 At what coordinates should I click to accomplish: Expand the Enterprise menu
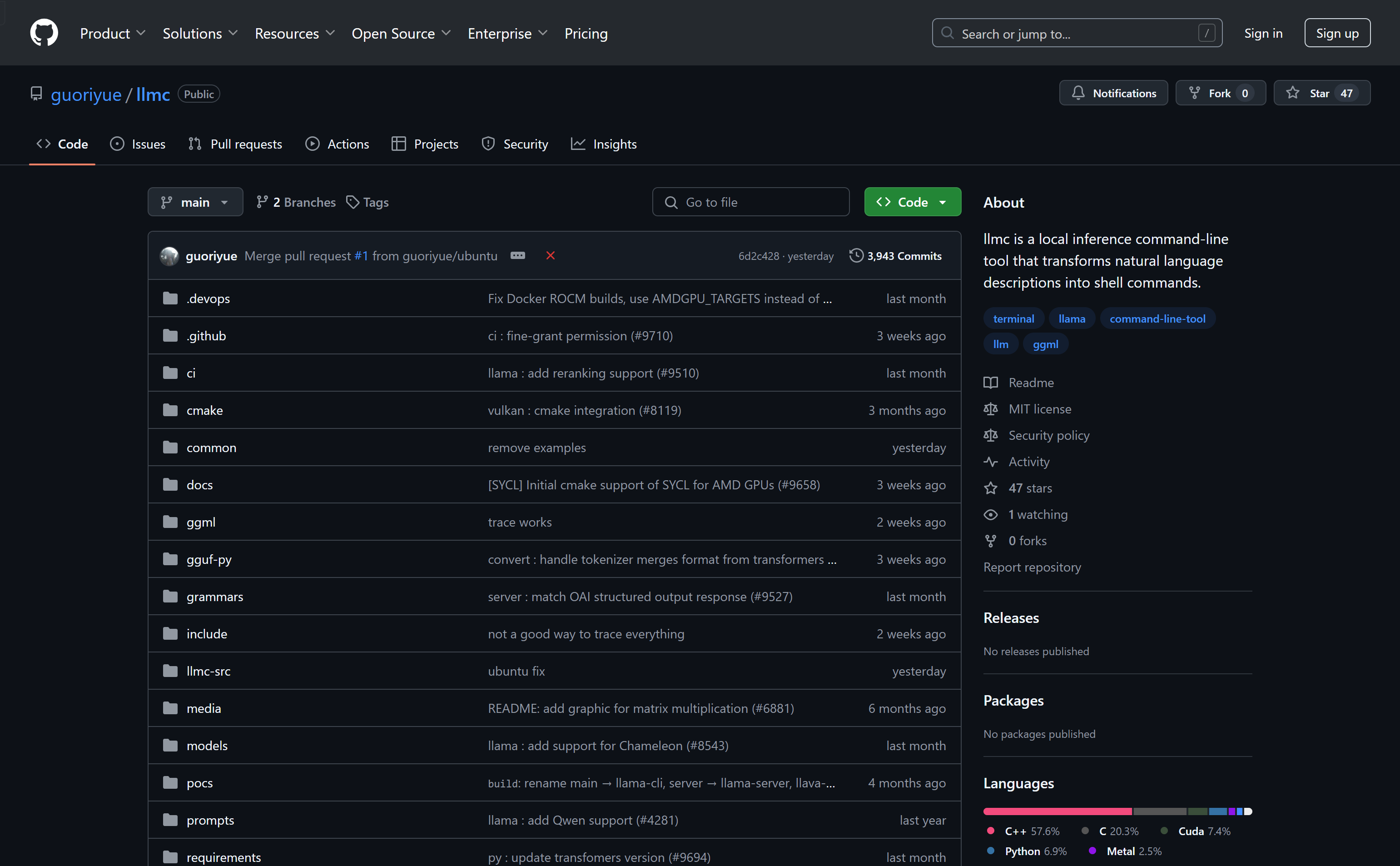click(x=508, y=33)
